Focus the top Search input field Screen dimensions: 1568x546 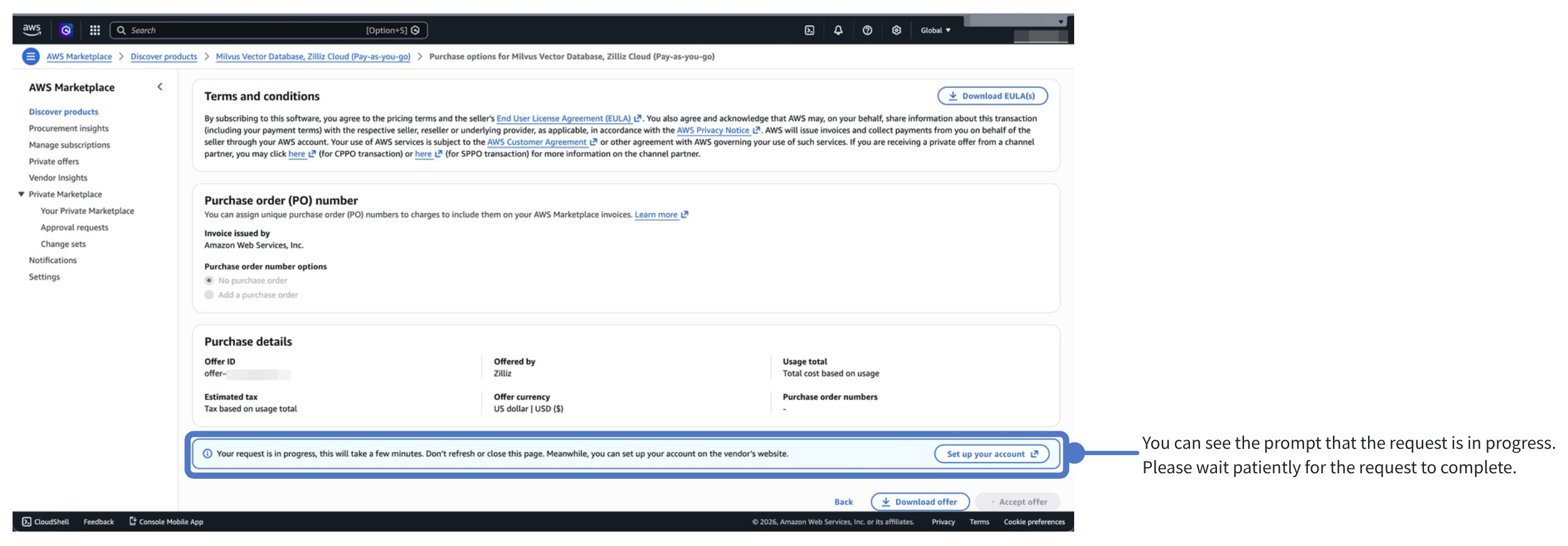point(269,30)
